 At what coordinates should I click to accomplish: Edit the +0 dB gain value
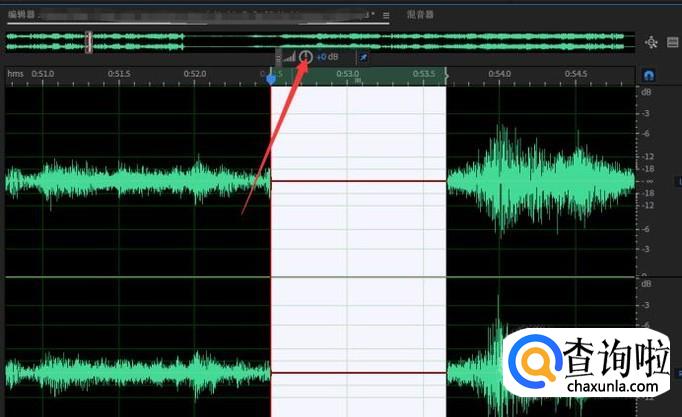[x=327, y=57]
